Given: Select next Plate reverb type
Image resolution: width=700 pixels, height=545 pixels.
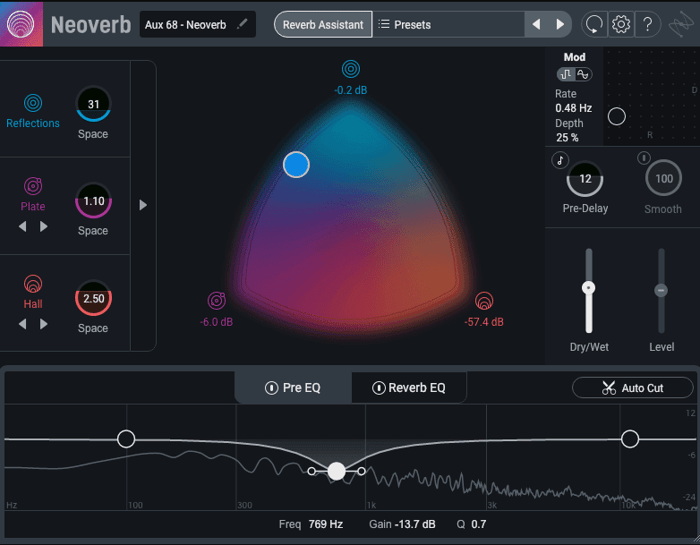Looking at the screenshot, I should point(43,227).
